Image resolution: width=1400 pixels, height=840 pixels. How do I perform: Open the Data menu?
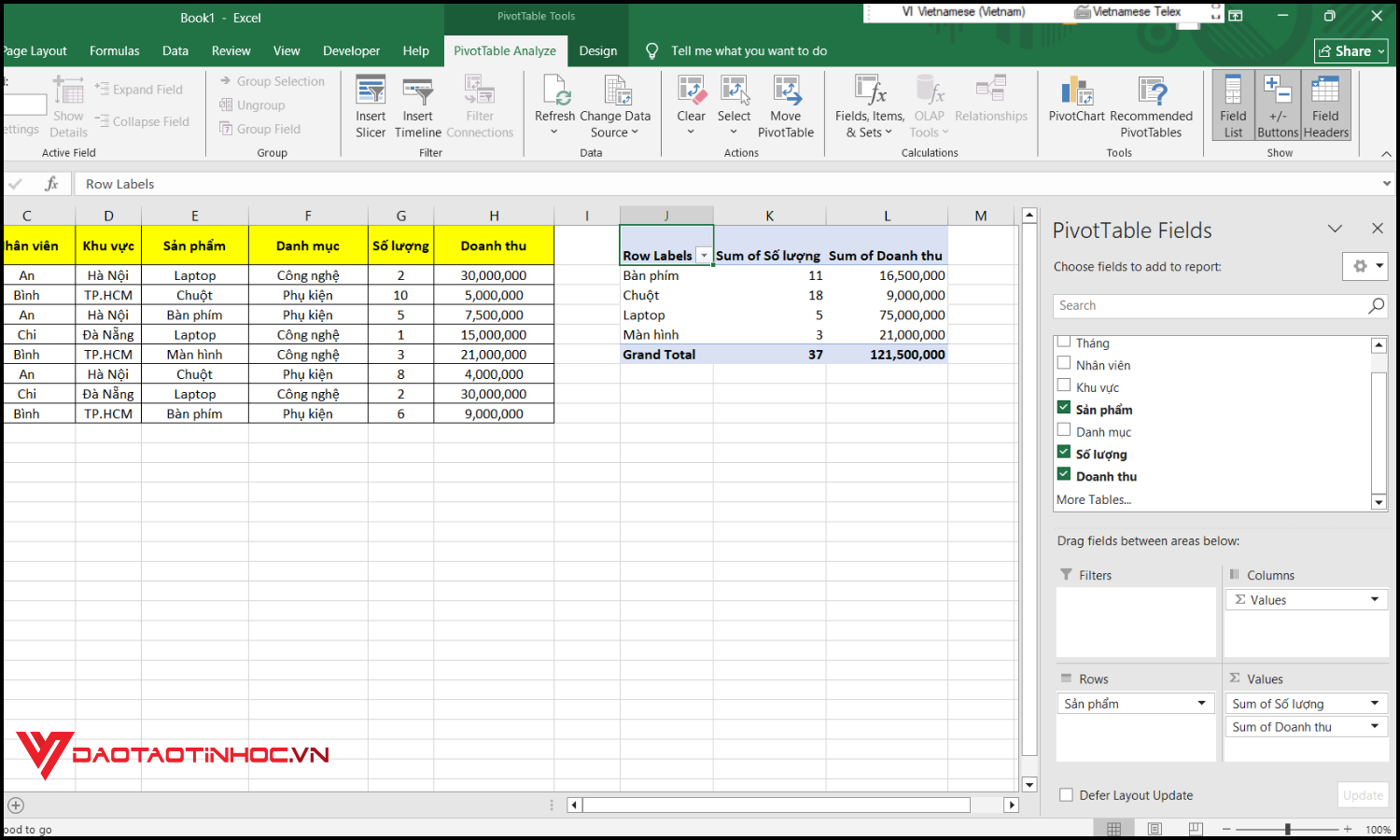[175, 50]
